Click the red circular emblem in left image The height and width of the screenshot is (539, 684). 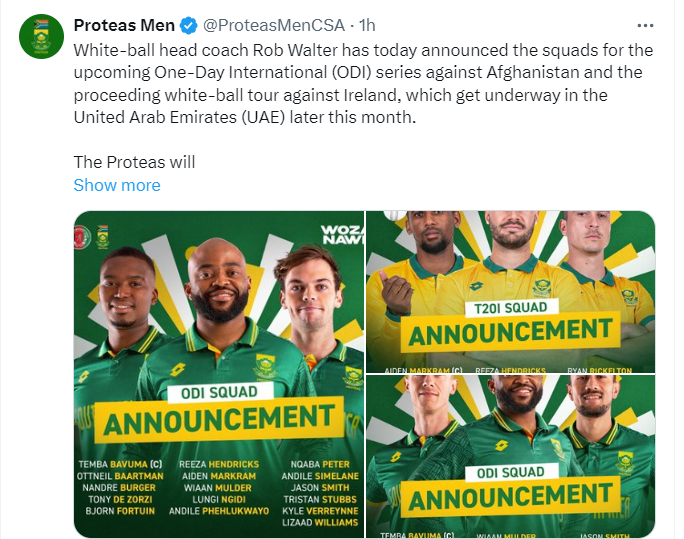point(83,237)
